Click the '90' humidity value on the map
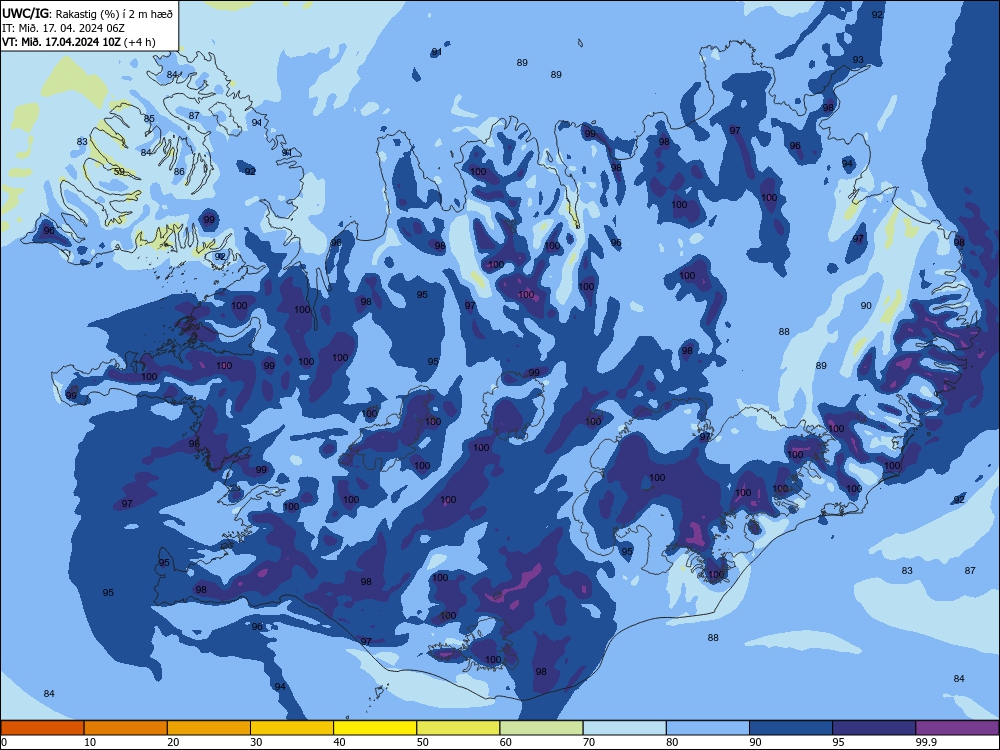The image size is (1000, 750). pyautogui.click(x=866, y=305)
